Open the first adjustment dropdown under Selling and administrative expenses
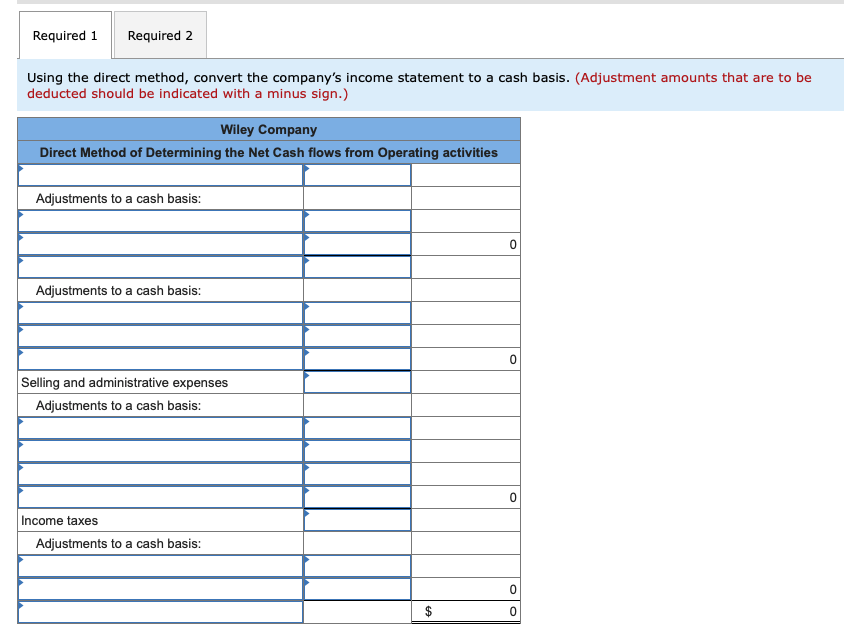This screenshot has height=628, width=844. coord(160,427)
